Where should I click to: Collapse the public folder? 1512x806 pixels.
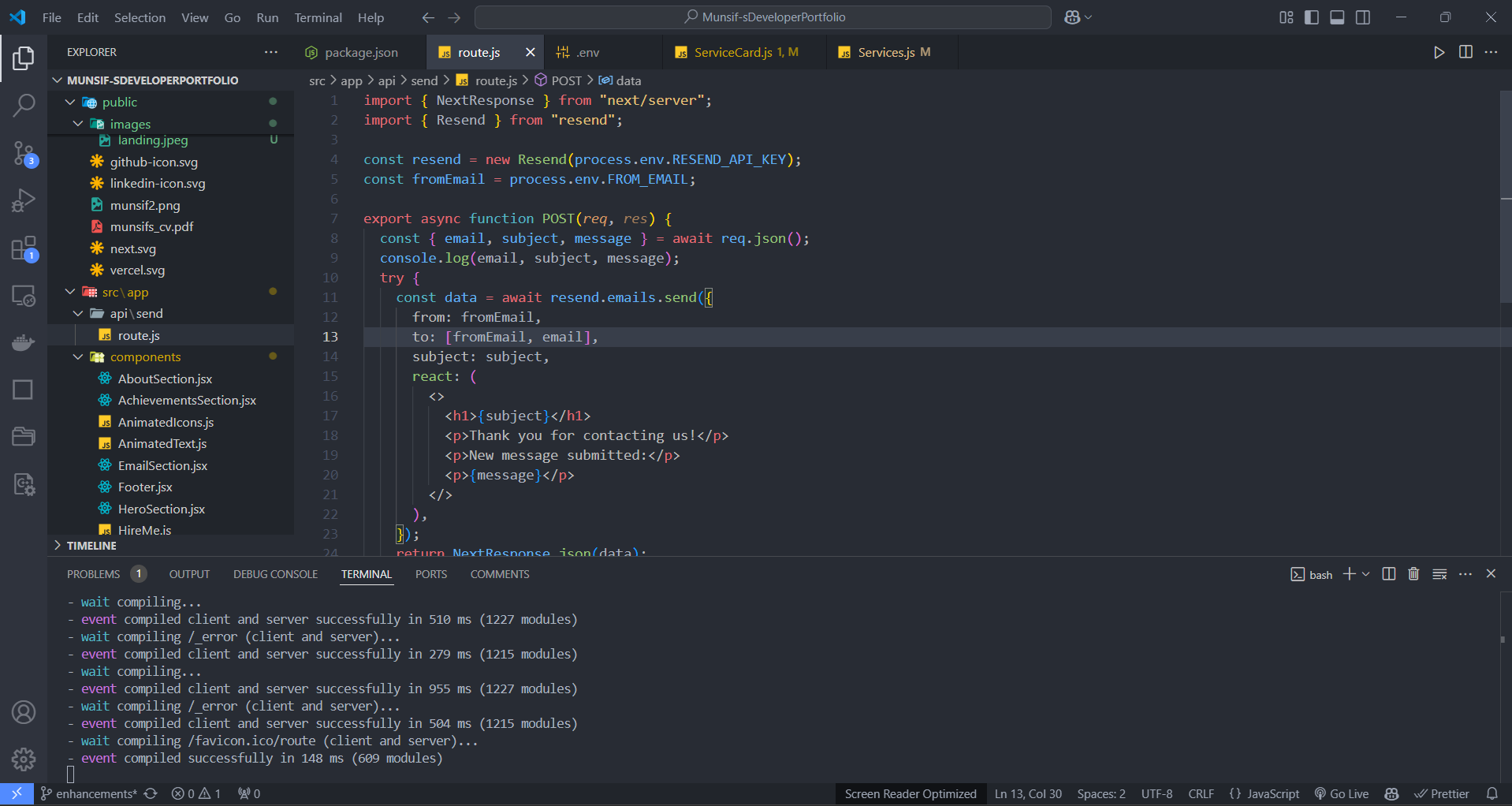[70, 102]
